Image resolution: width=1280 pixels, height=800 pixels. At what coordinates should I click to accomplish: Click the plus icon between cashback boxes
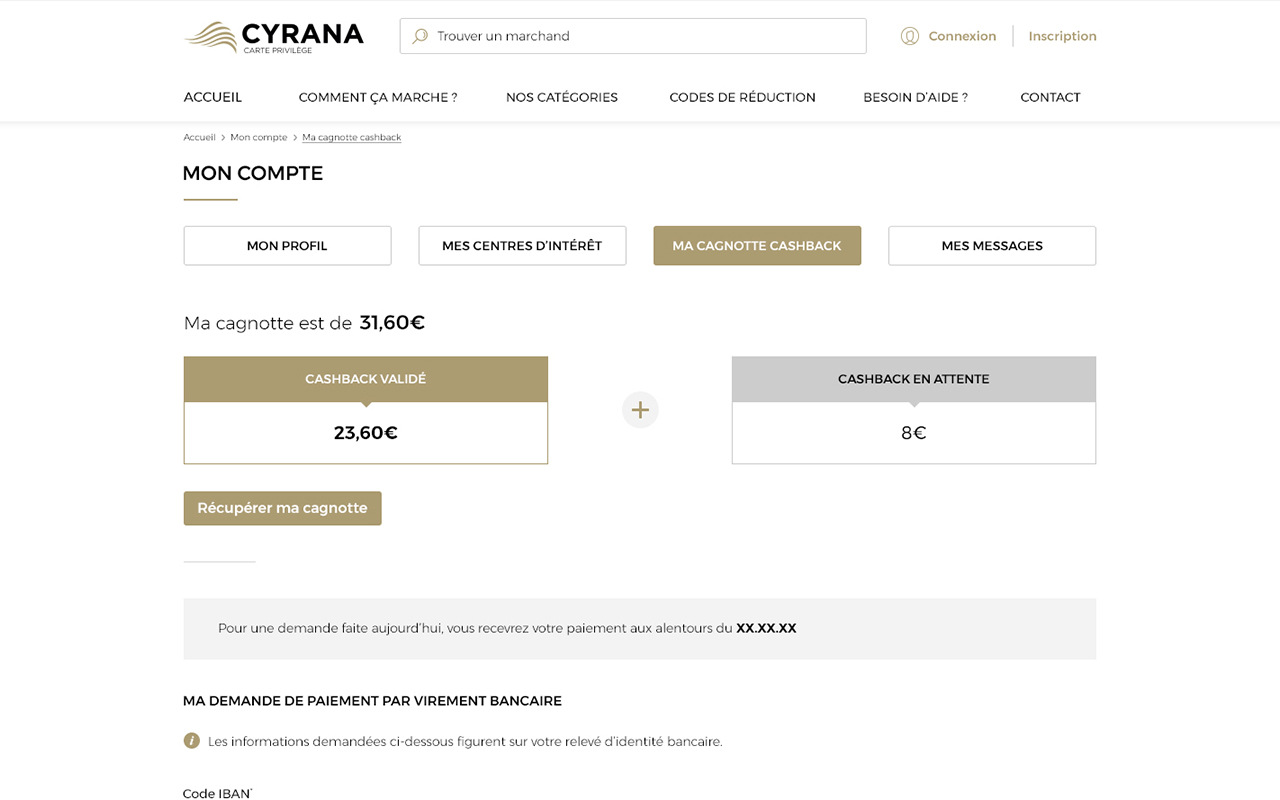640,410
